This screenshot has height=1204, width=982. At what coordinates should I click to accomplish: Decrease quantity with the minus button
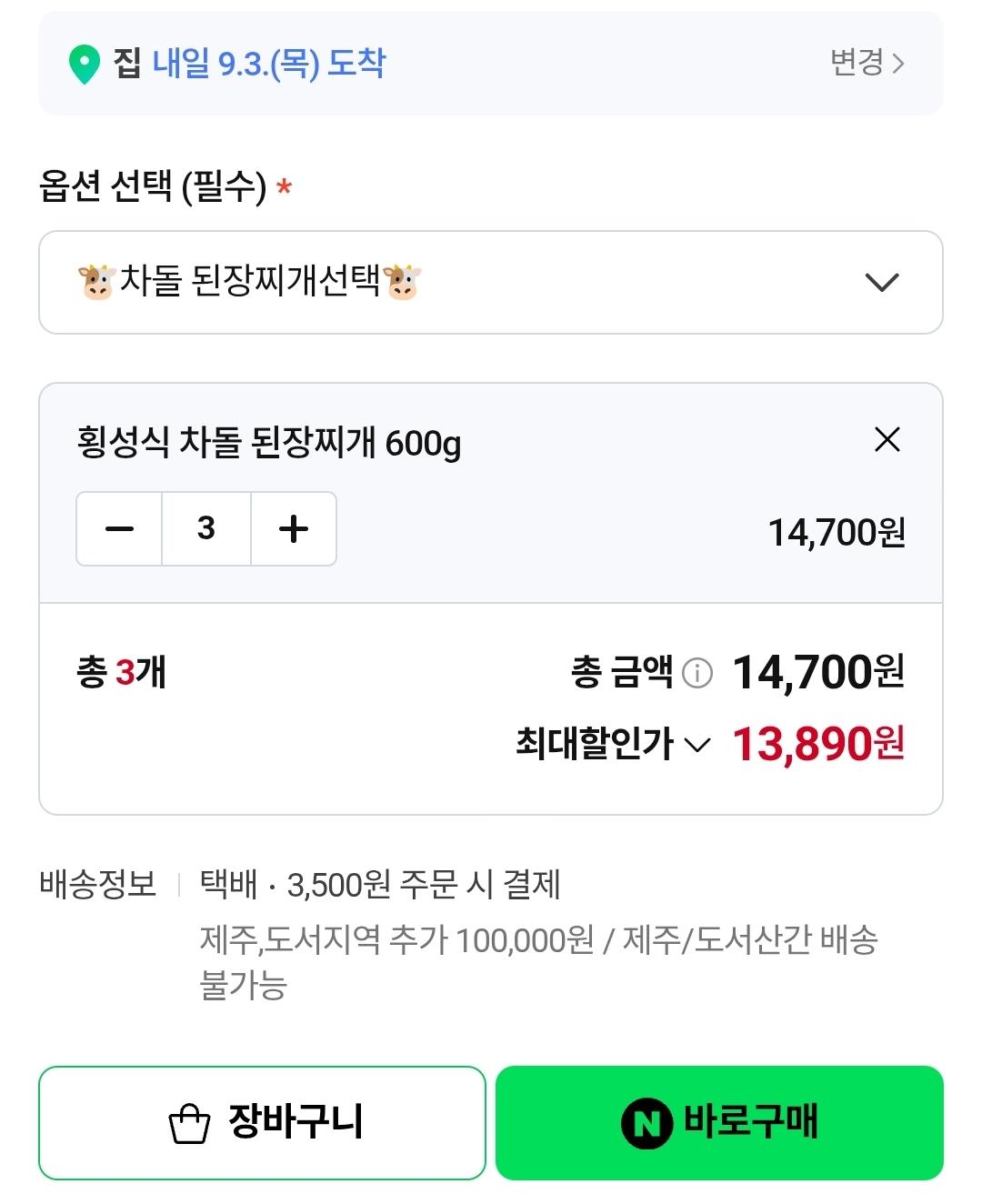pyautogui.click(x=119, y=529)
